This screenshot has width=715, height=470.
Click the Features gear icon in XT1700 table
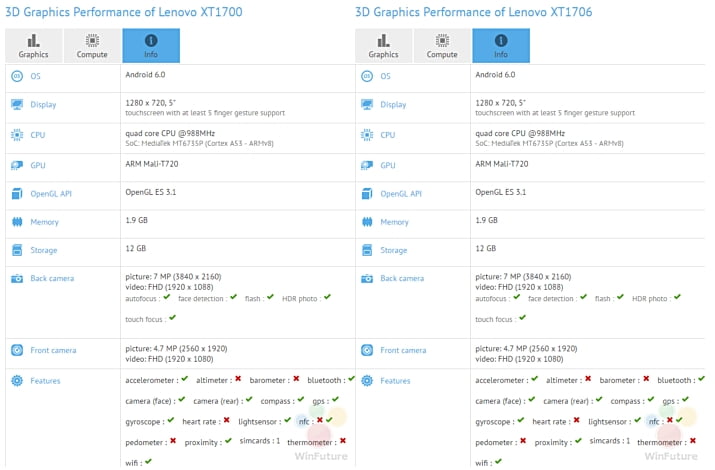(17, 380)
